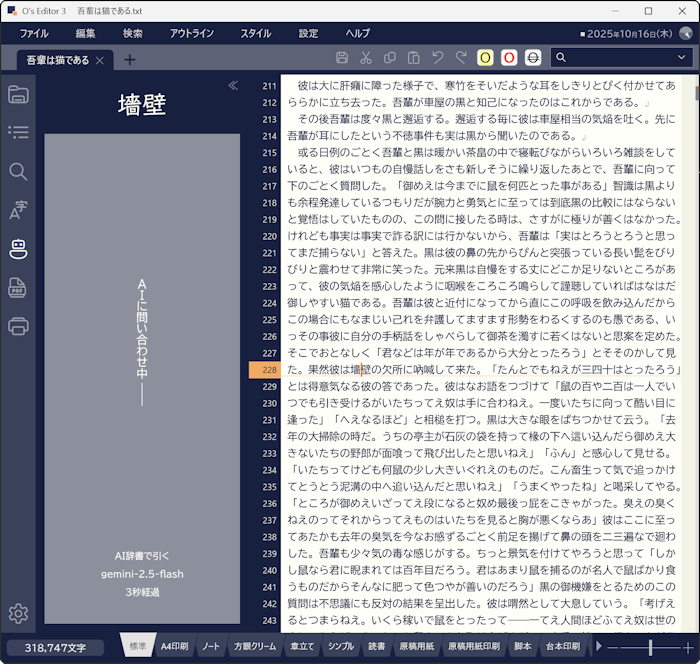The width and height of the screenshot is (700, 664).
Task: Close the 吾輩は猫である tab
Action: [100, 61]
